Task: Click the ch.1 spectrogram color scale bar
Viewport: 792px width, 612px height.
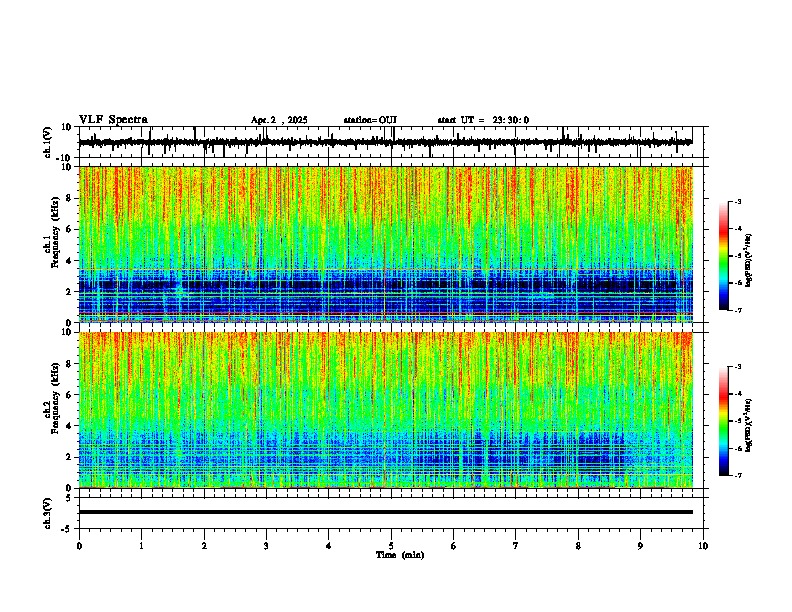Action: coord(724,256)
